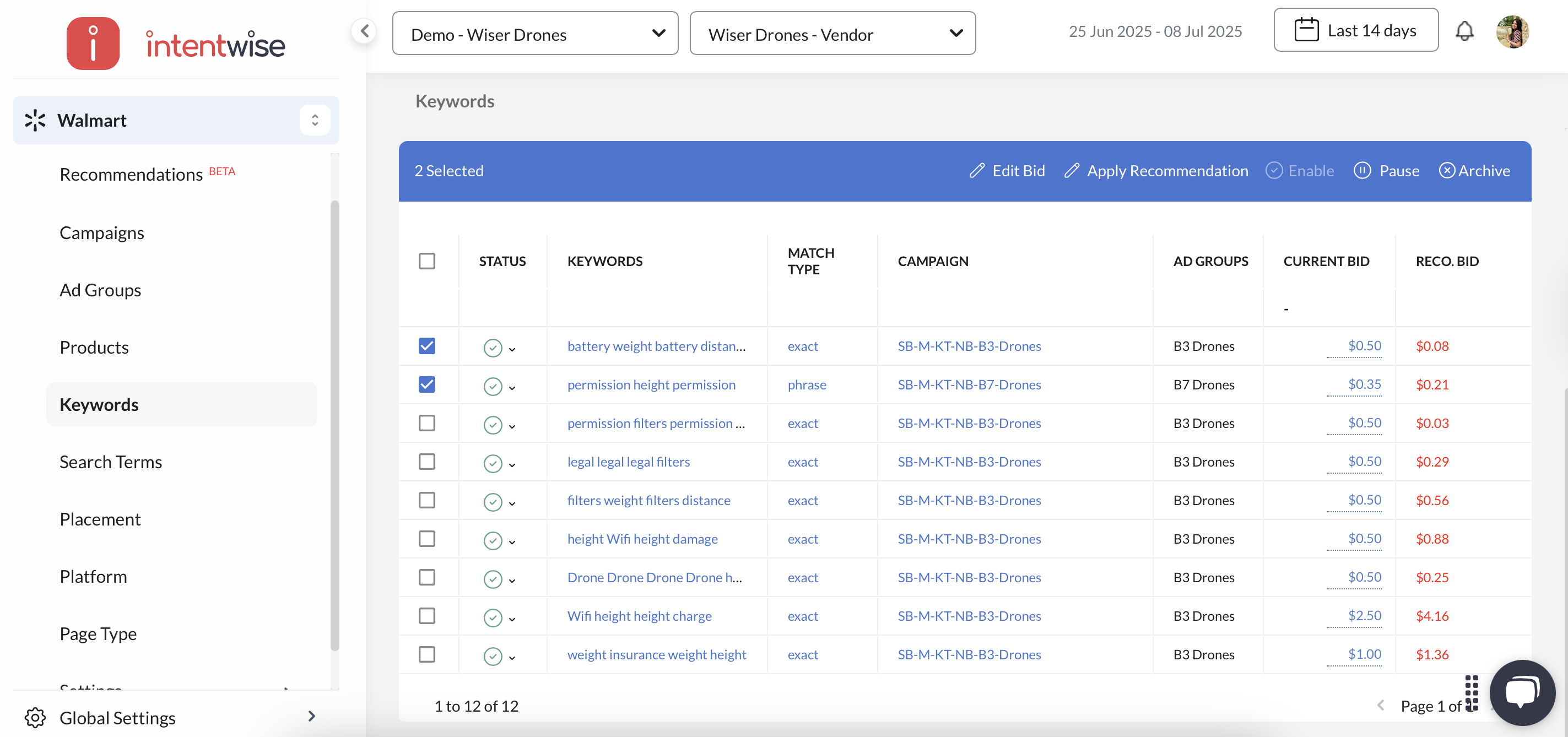The image size is (1568, 737).
Task: Click the status icon for filters weight filters distance
Action: tap(493, 502)
